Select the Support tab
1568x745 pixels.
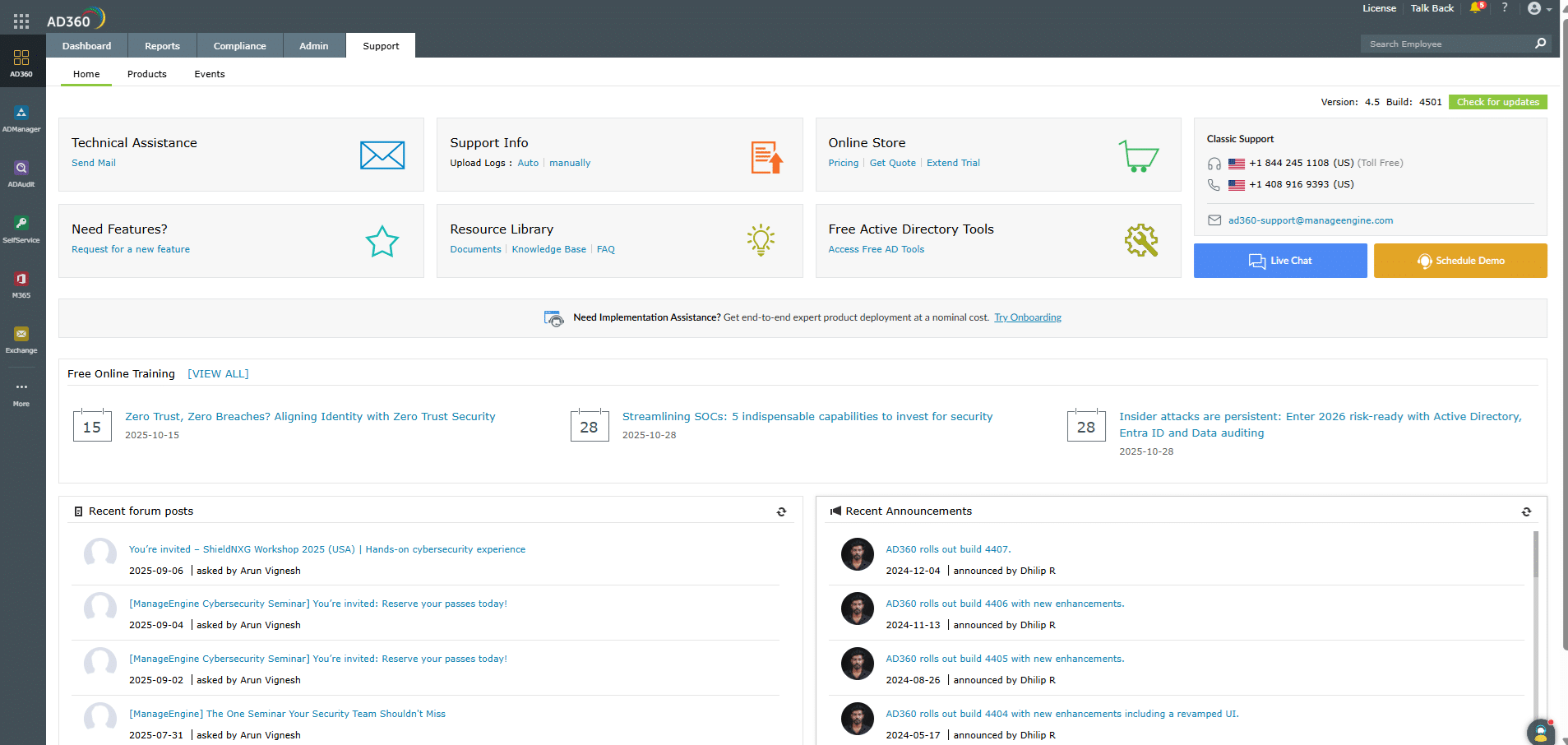pos(381,46)
